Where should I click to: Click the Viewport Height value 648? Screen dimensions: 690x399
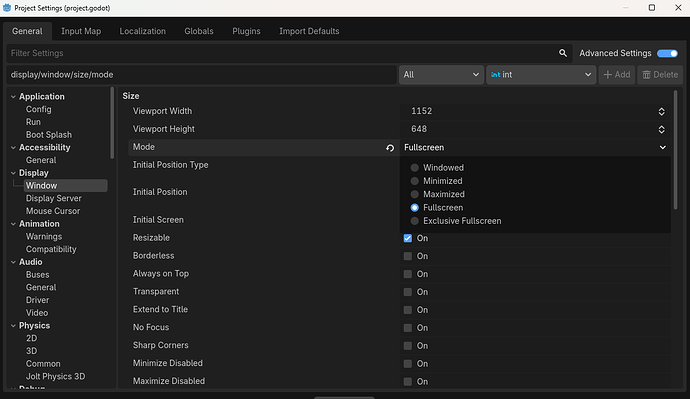pyautogui.click(x=419, y=129)
